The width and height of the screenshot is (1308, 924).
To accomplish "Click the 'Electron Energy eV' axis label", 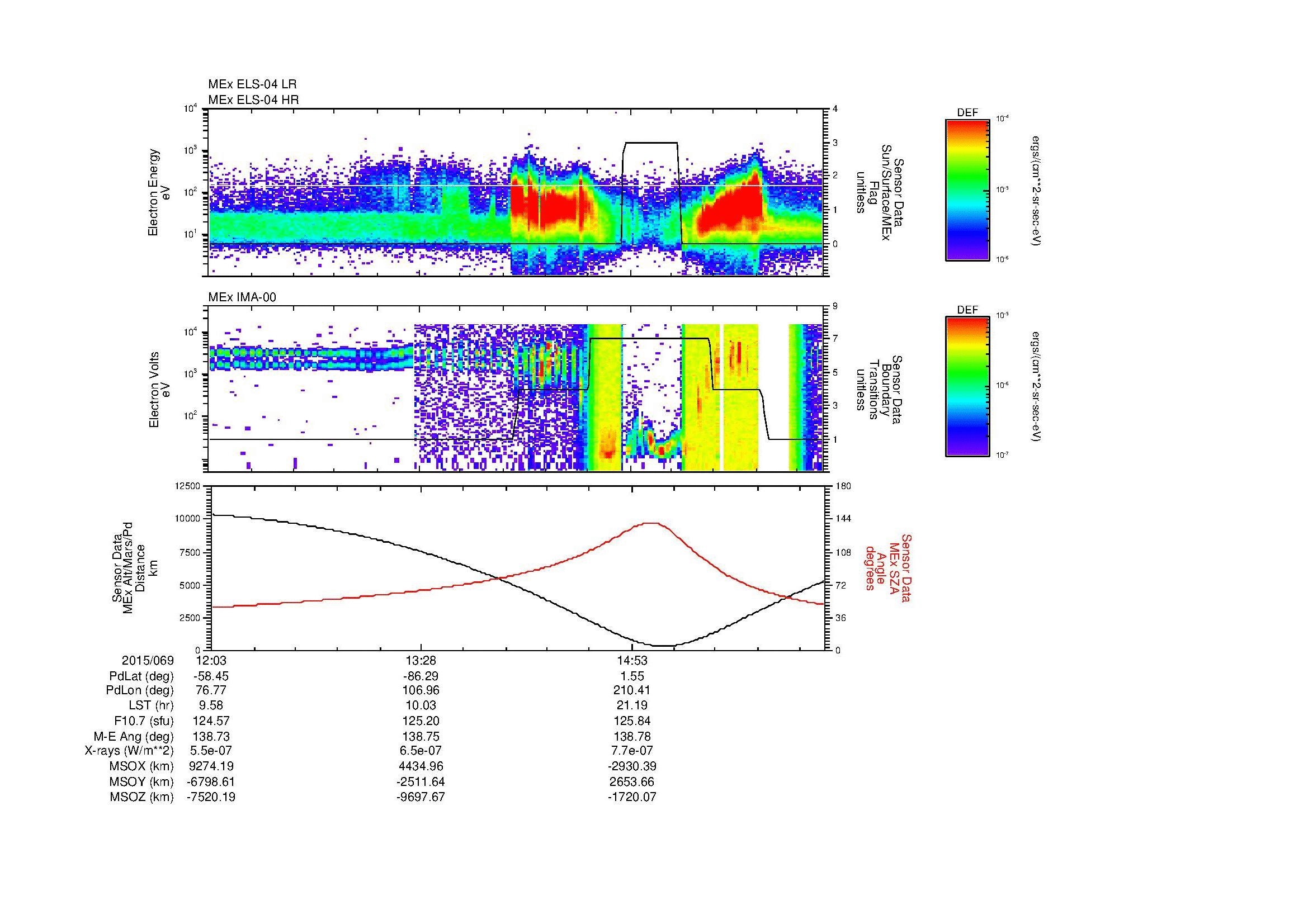I will tap(159, 192).
